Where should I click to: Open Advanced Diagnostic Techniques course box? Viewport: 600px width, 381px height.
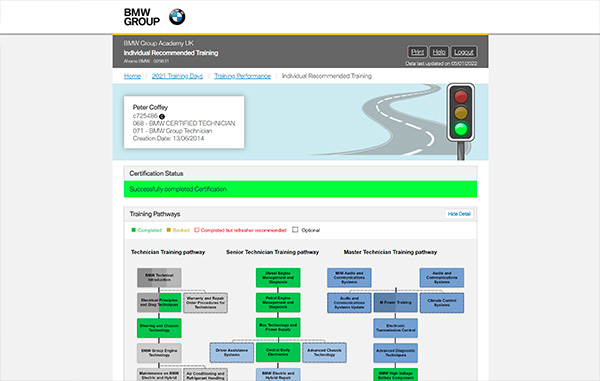click(x=396, y=353)
